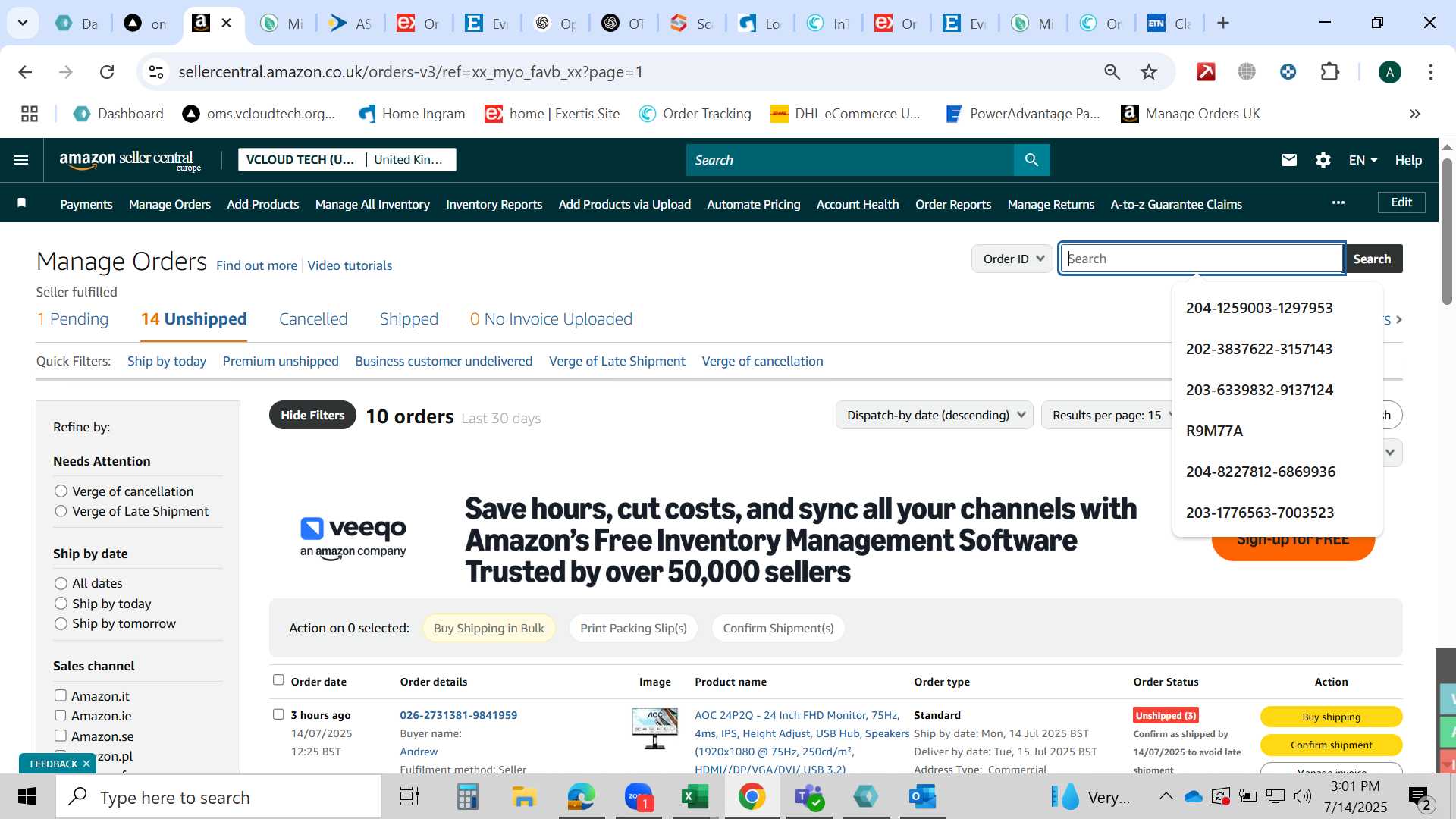Select Verge of Late Shipment radio button
This screenshot has width=1456, height=819.
click(61, 511)
